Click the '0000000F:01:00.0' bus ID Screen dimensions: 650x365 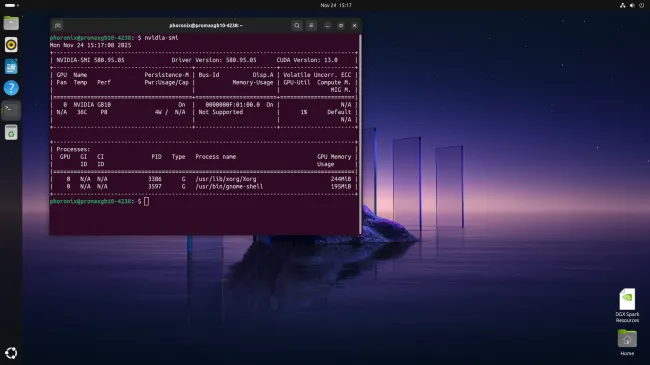tap(233, 105)
